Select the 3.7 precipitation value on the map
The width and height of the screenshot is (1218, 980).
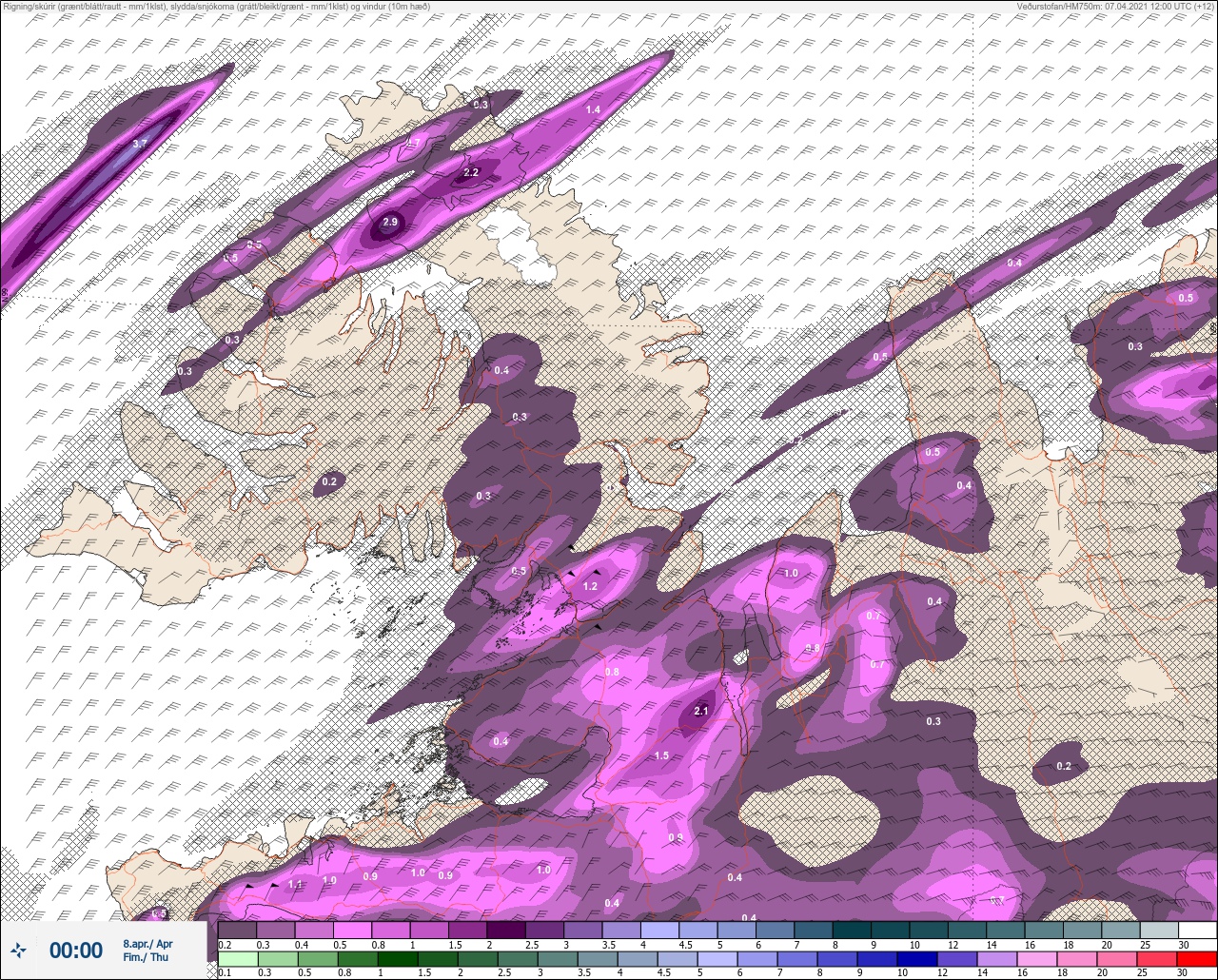click(x=140, y=144)
